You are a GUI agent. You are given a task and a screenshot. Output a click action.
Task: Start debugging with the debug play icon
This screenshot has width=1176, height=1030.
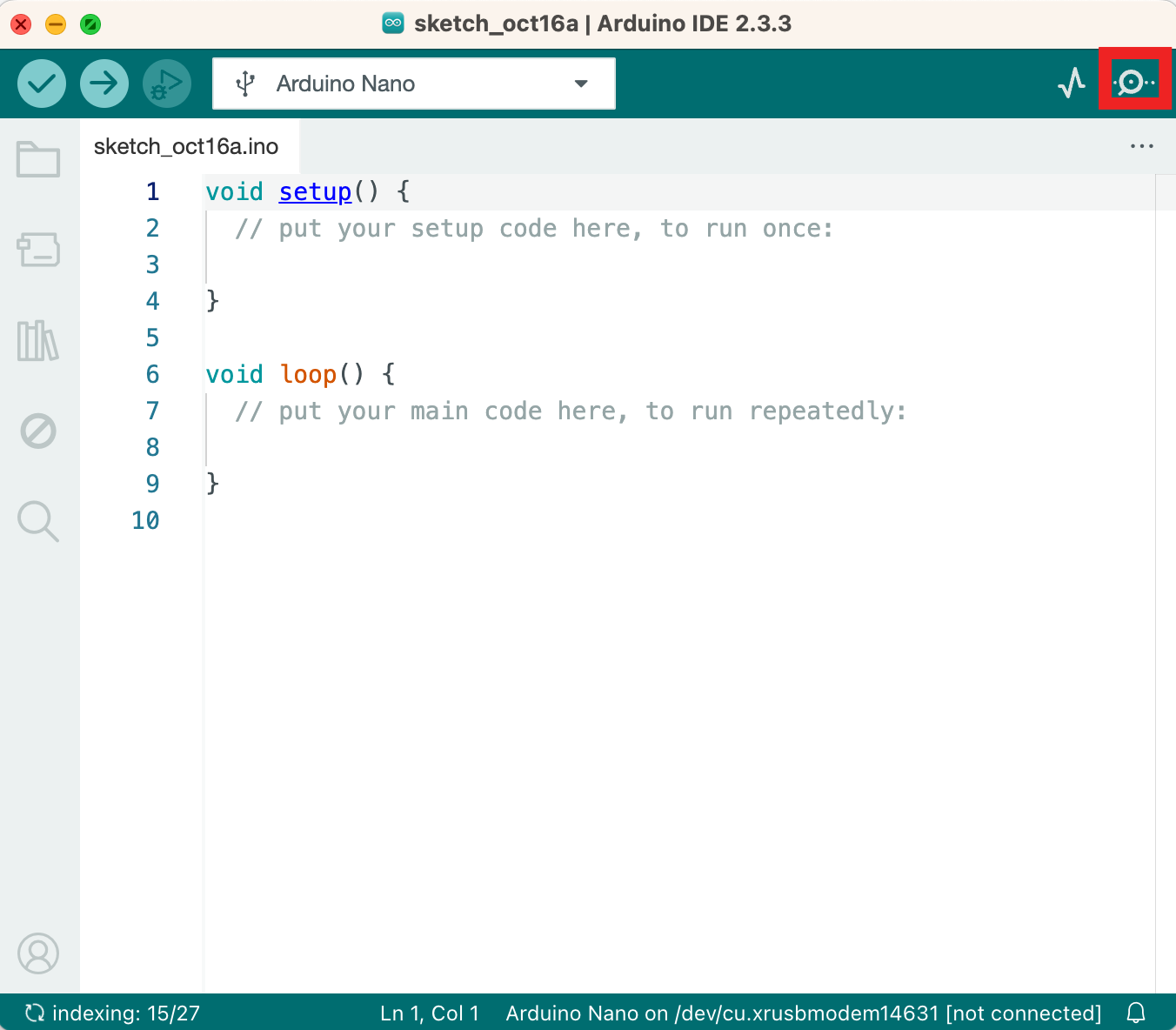167,84
